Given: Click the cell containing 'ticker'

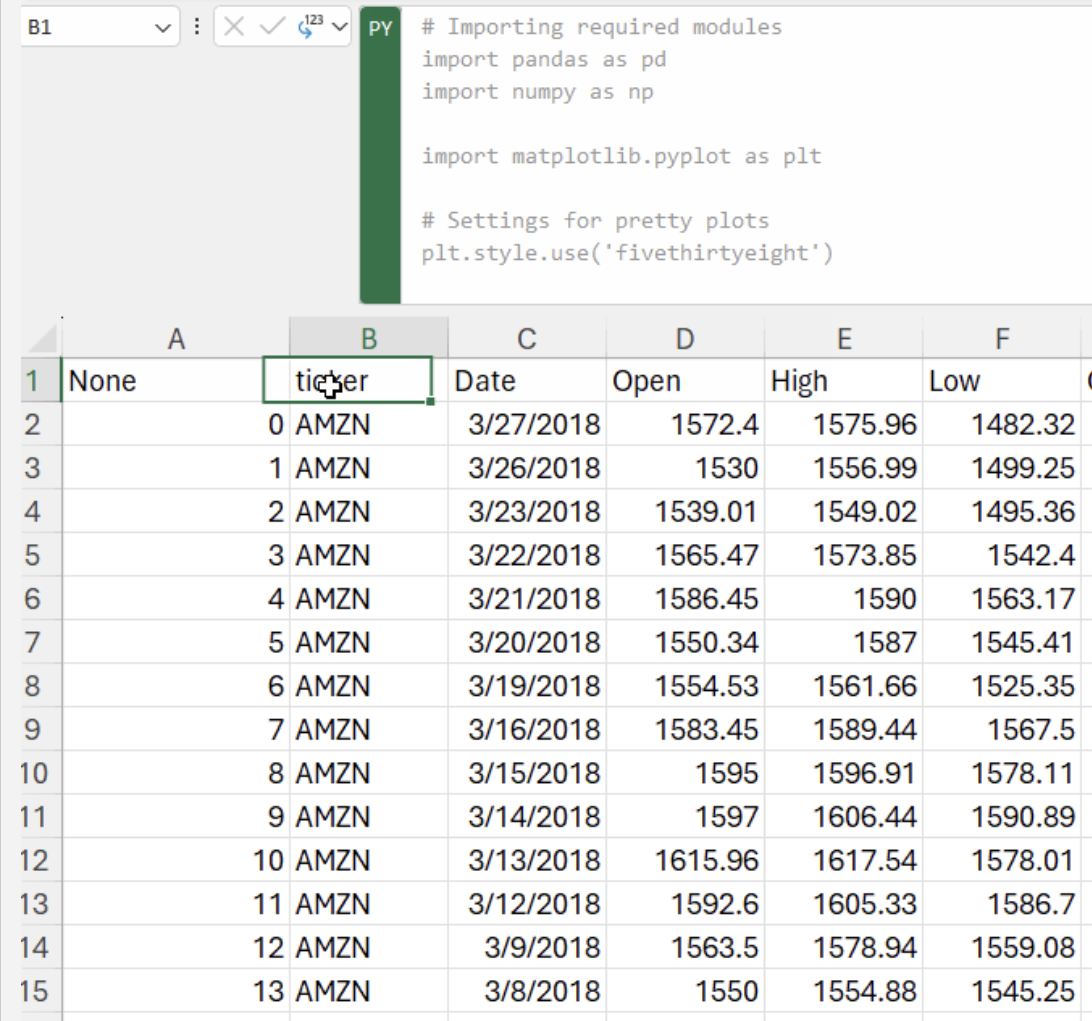Looking at the screenshot, I should [x=347, y=380].
